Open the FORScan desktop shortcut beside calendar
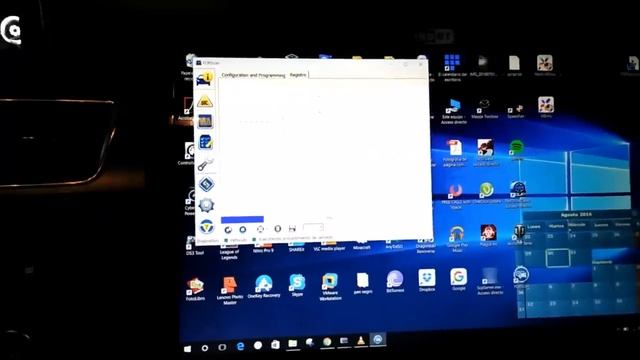This screenshot has height=360, width=640. 521,277
